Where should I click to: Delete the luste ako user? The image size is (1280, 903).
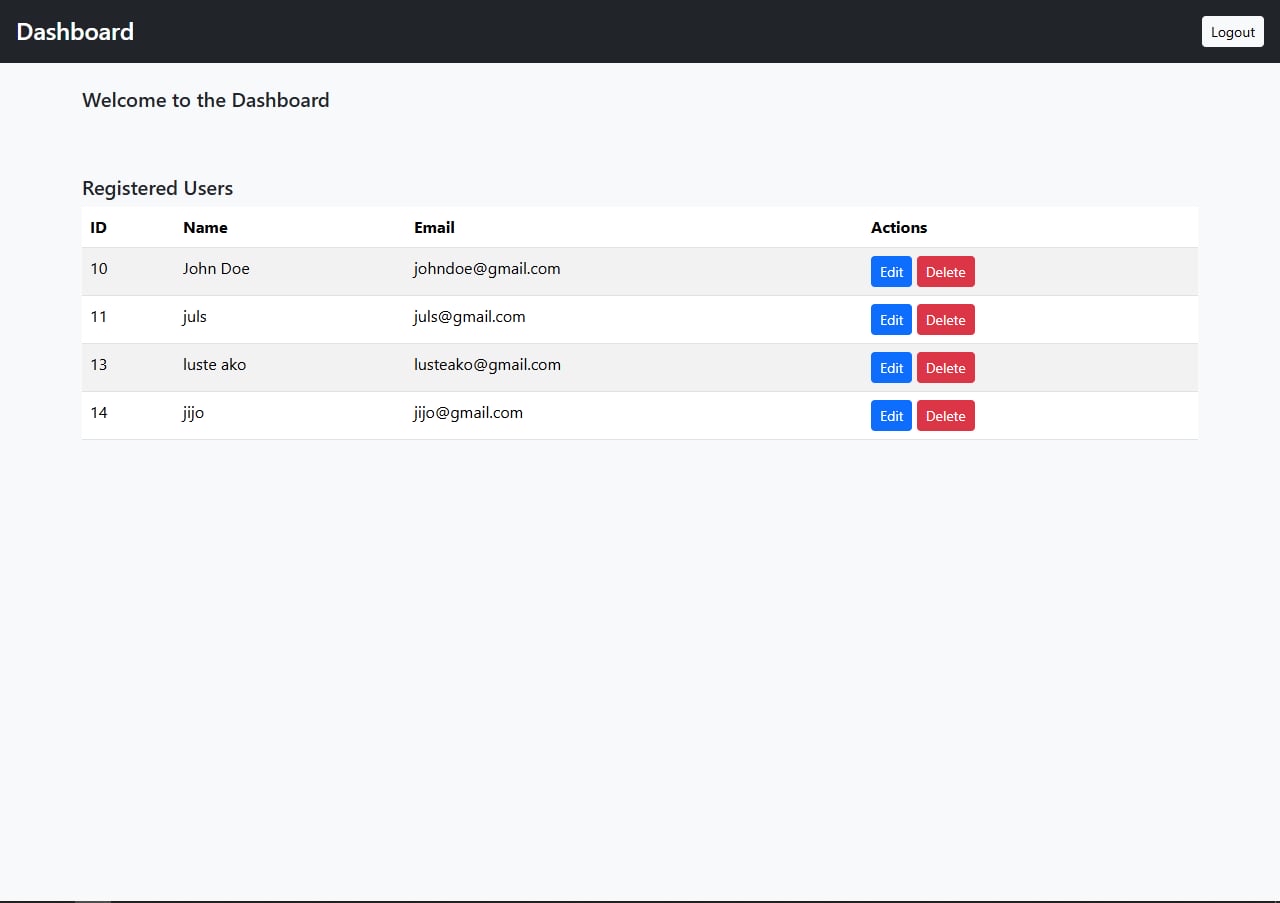(945, 368)
